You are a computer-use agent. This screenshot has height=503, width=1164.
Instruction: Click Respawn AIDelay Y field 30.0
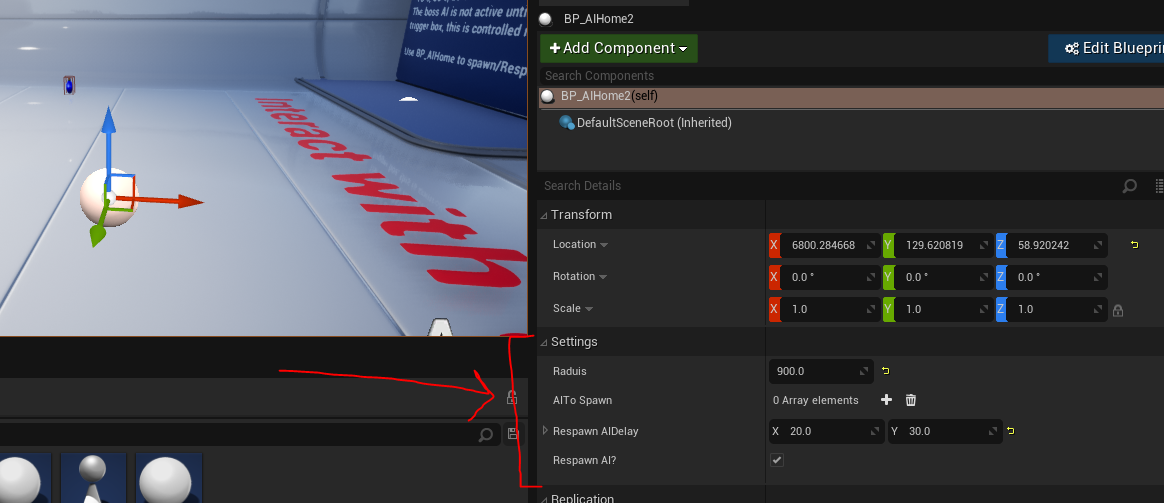945,431
